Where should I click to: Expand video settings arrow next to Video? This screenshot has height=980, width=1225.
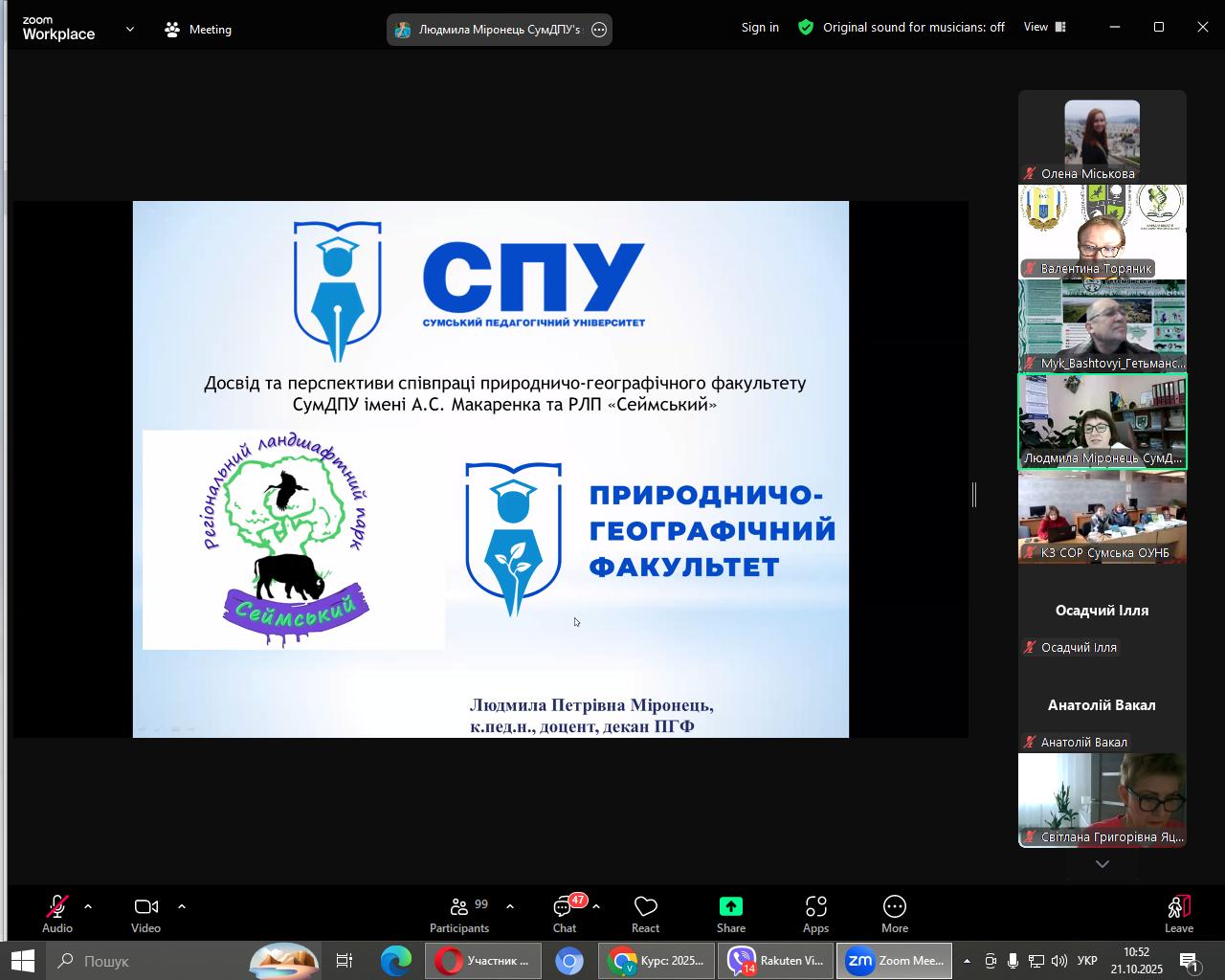click(x=181, y=906)
